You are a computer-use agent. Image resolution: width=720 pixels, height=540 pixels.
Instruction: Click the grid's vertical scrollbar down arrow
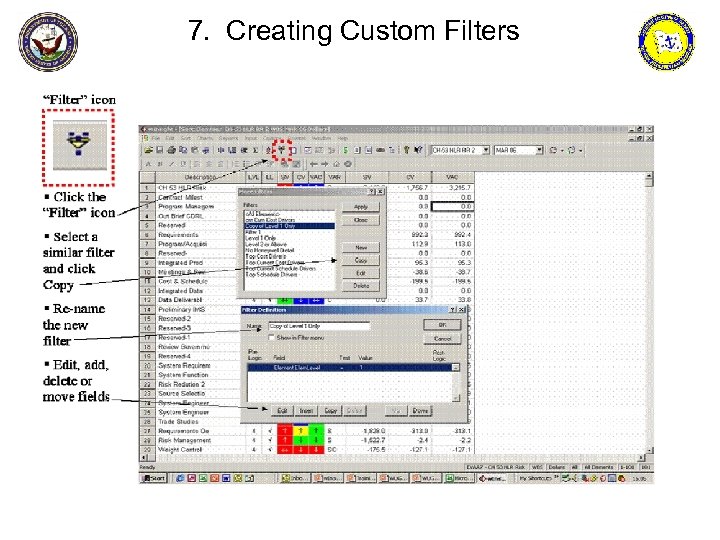(x=649, y=450)
